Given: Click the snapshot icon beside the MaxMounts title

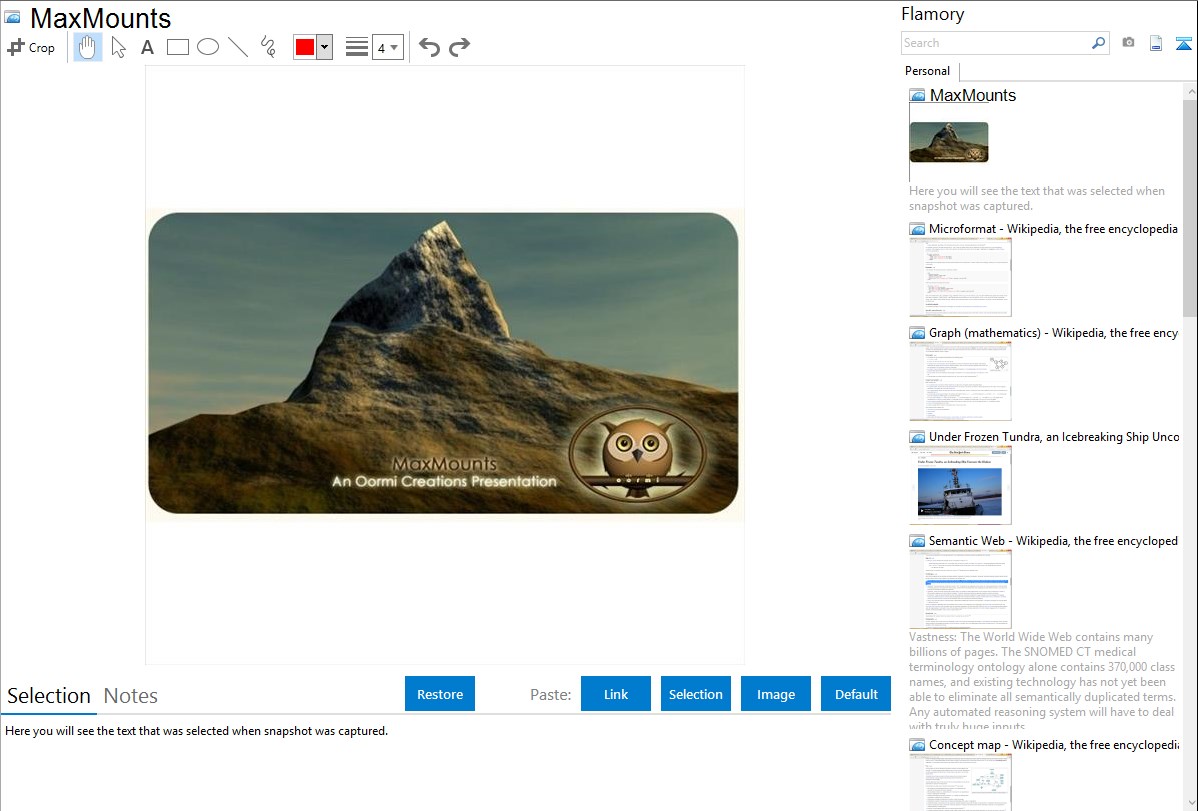Looking at the screenshot, I should pyautogui.click(x=12, y=17).
